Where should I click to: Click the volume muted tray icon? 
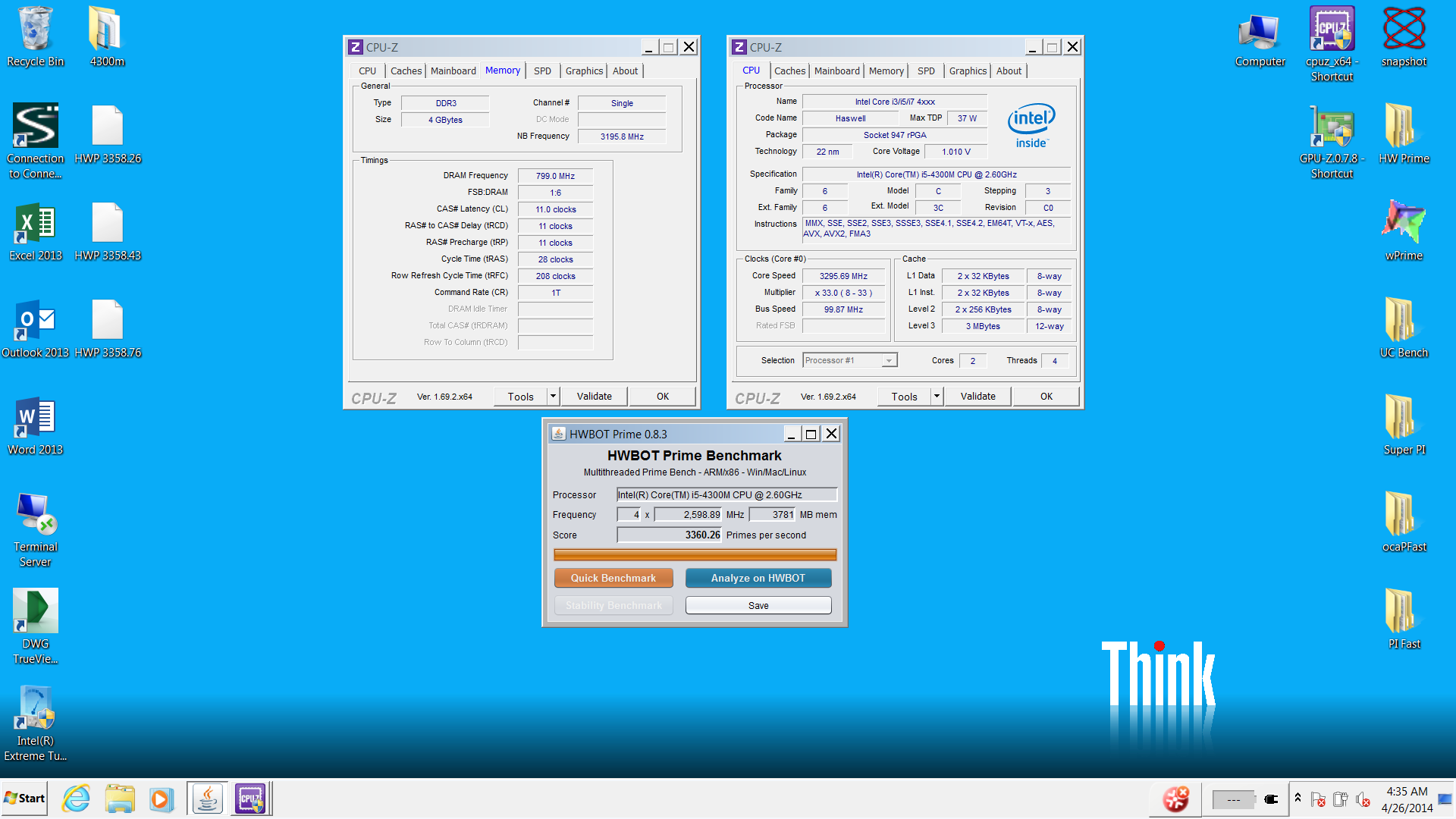(1363, 799)
